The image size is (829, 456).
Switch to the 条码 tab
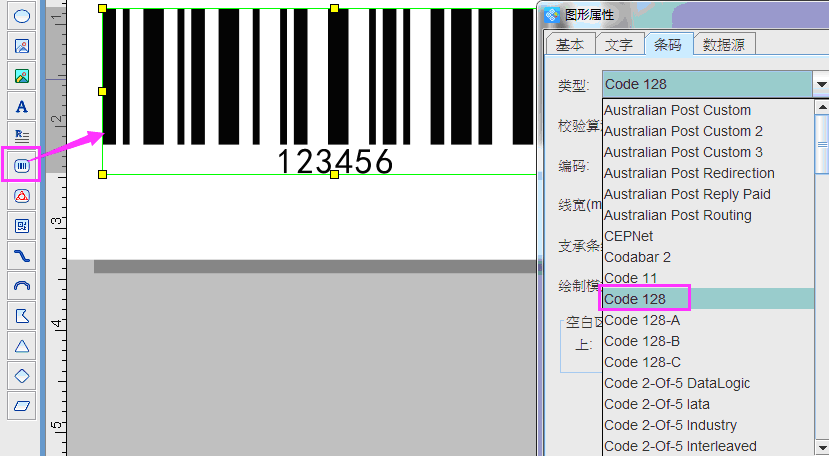668,44
